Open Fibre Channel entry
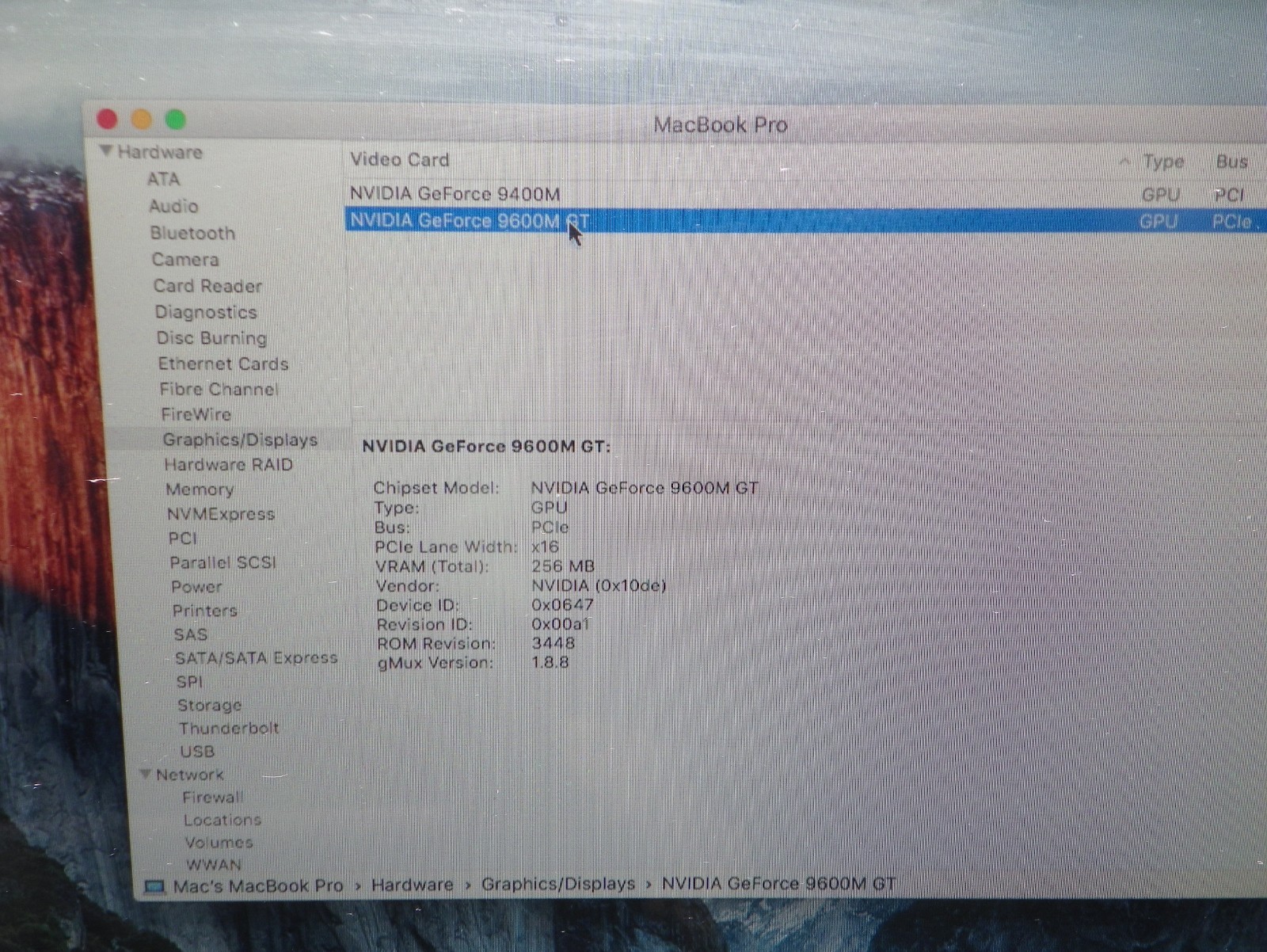Screen dimensions: 1267x952 [219, 389]
